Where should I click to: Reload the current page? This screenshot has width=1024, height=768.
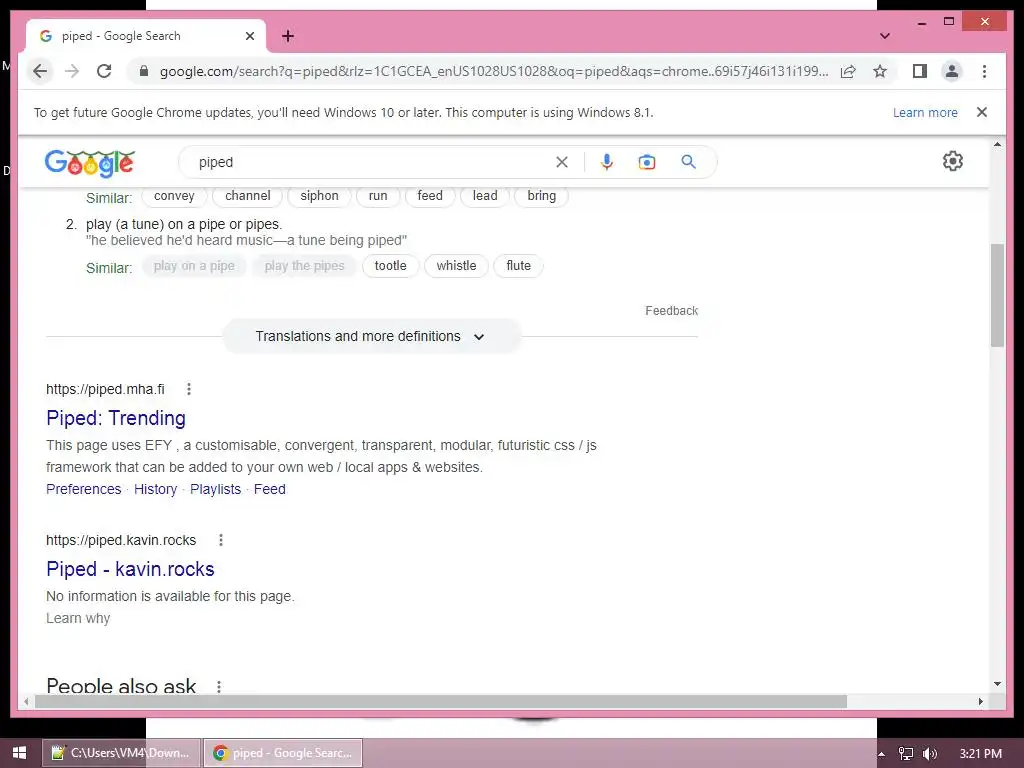point(104,71)
